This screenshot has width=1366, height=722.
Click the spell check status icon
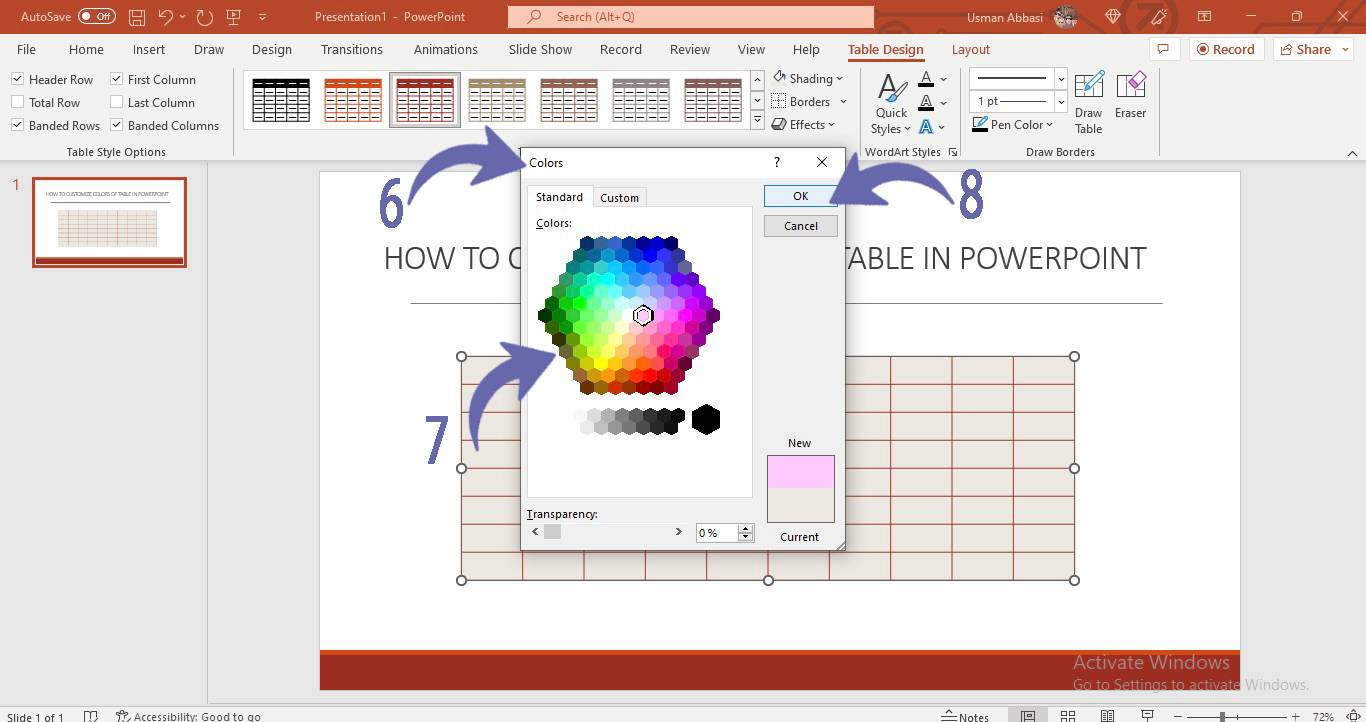pos(90,716)
